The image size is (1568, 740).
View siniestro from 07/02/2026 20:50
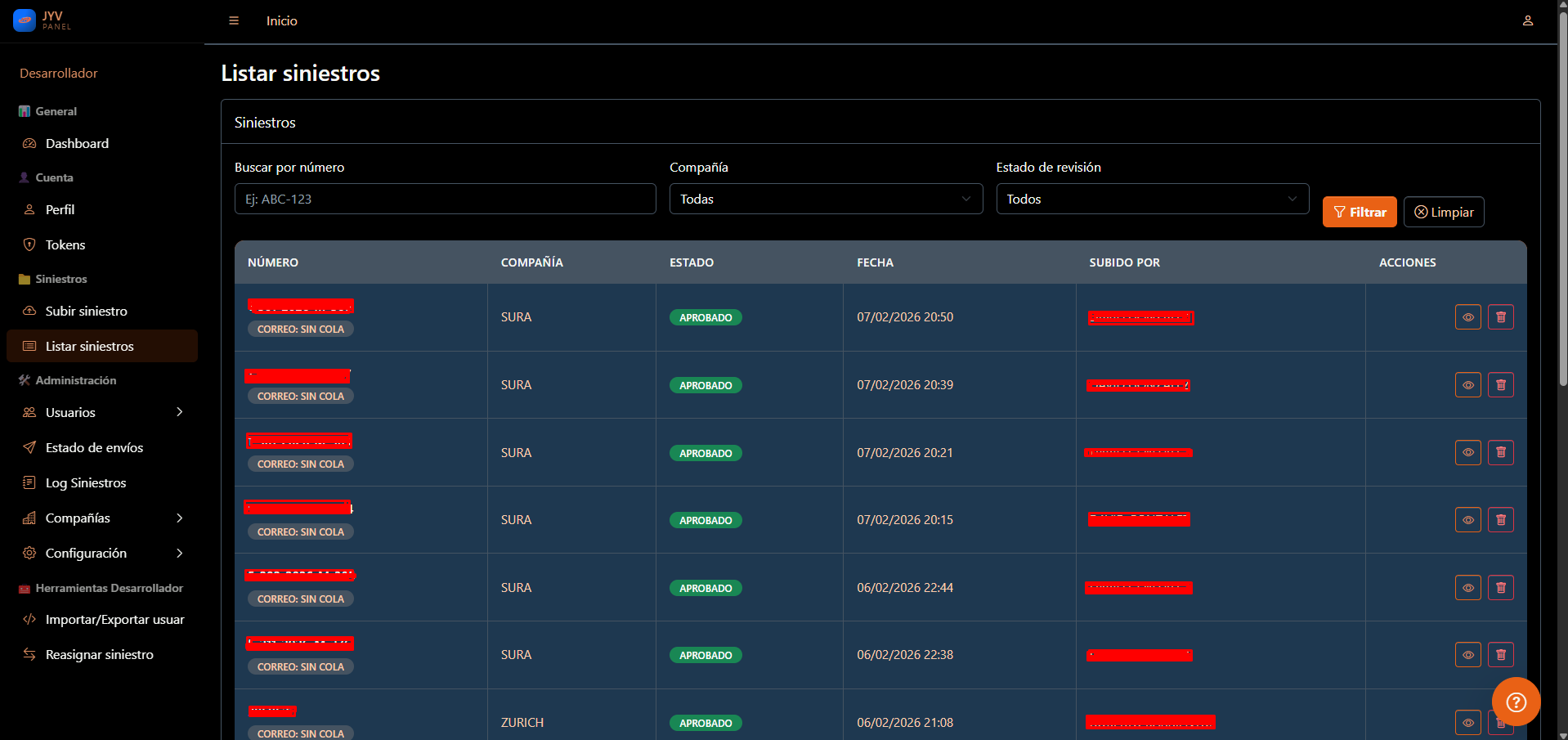(x=1467, y=317)
